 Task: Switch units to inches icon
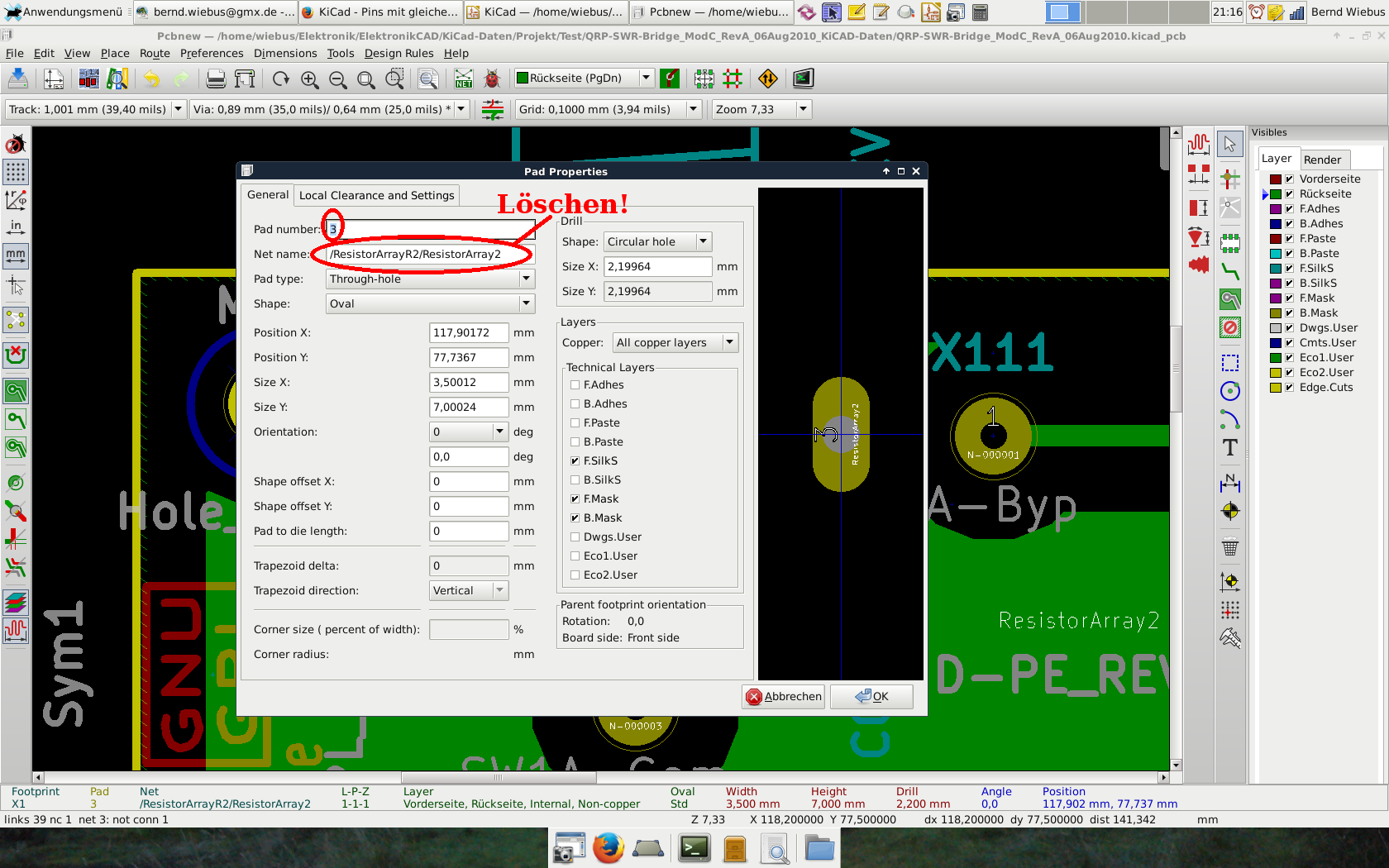point(16,227)
